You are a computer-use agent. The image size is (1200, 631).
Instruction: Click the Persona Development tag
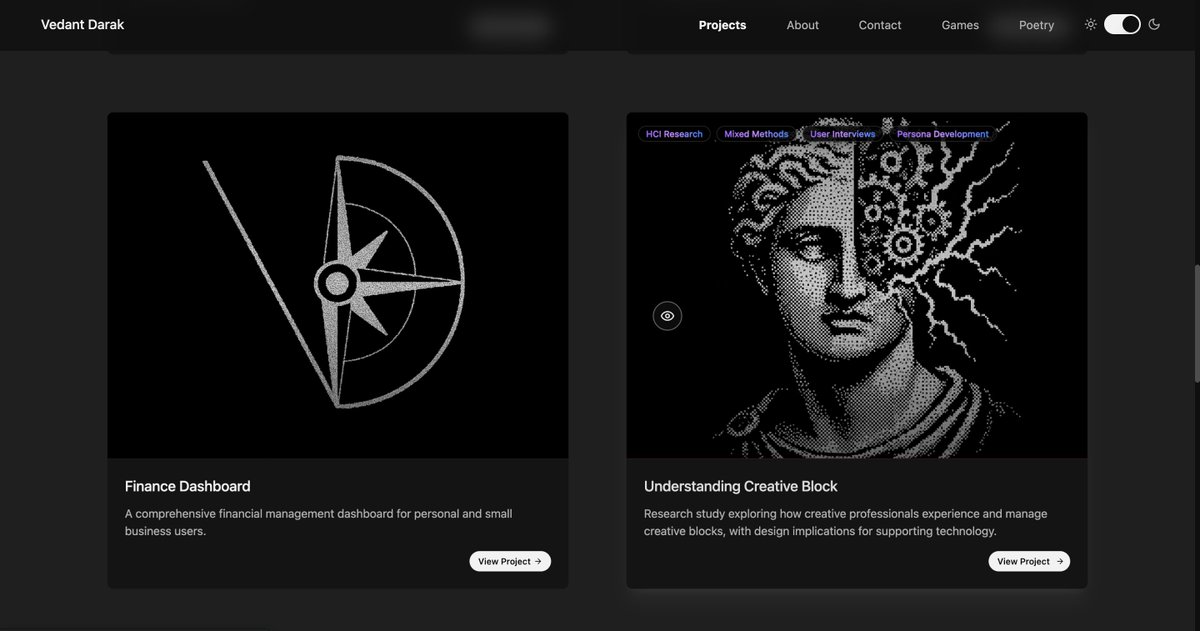click(x=942, y=134)
